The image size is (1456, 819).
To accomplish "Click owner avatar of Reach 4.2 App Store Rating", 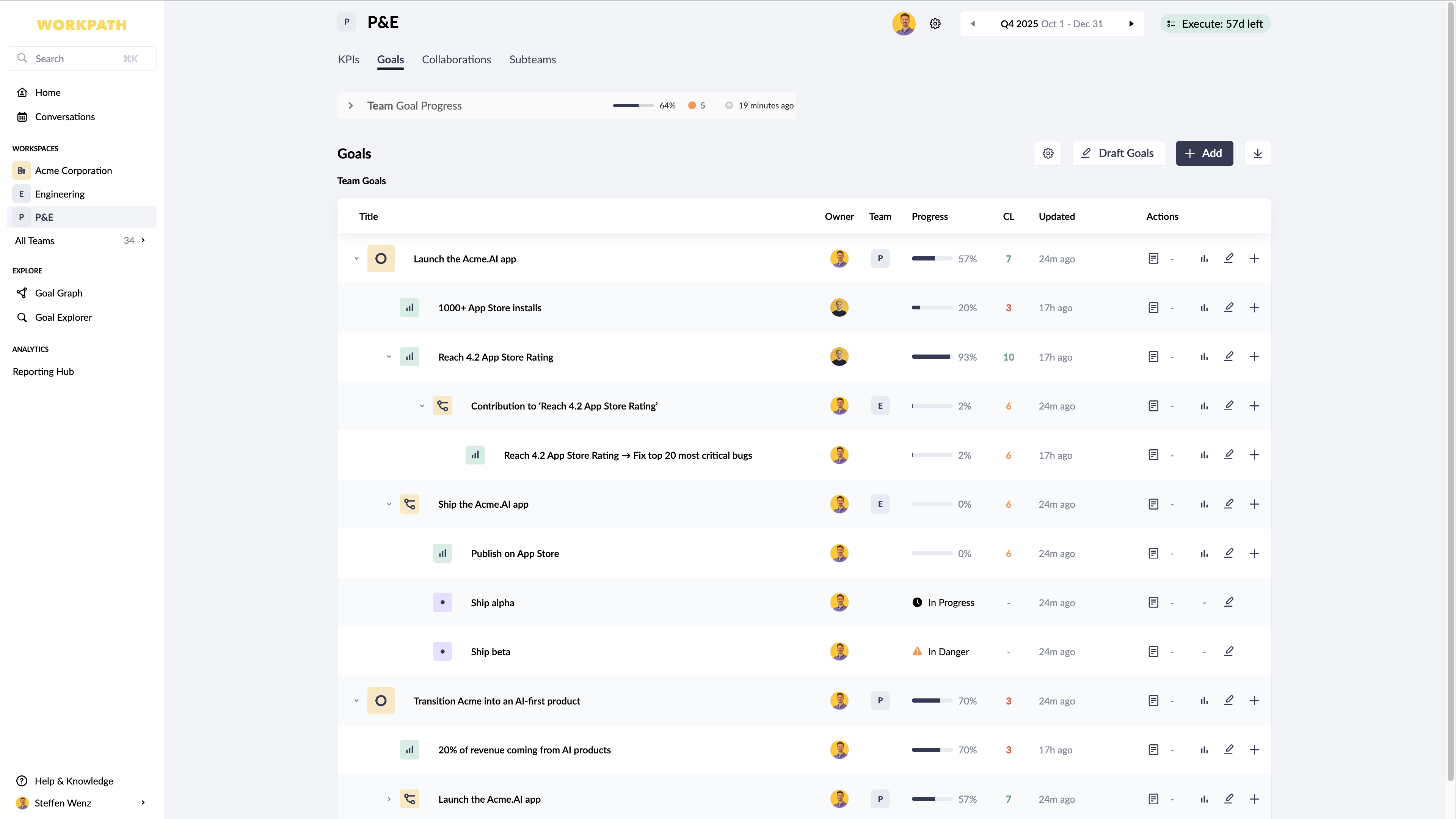I will pos(839,357).
